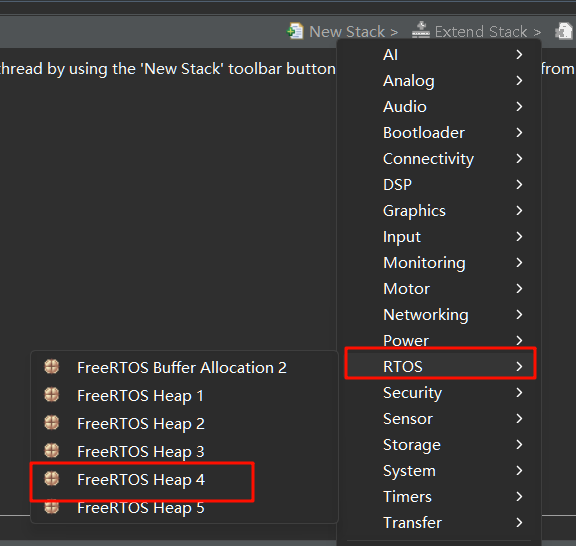Expand the Security submenu arrow

pos(519,393)
